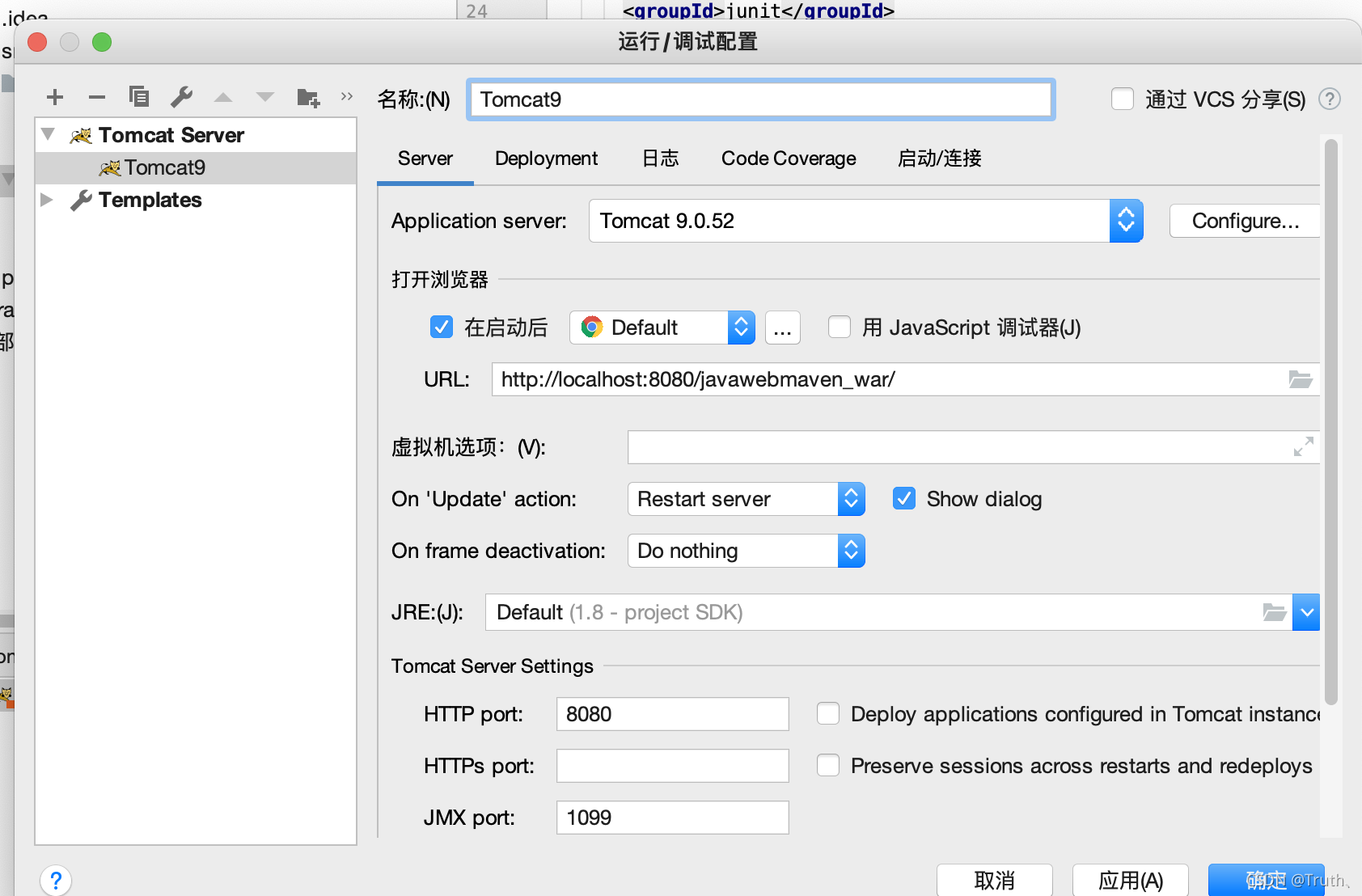The height and width of the screenshot is (896, 1362).
Task: Switch to the 启动/连接 tab
Action: [940, 158]
